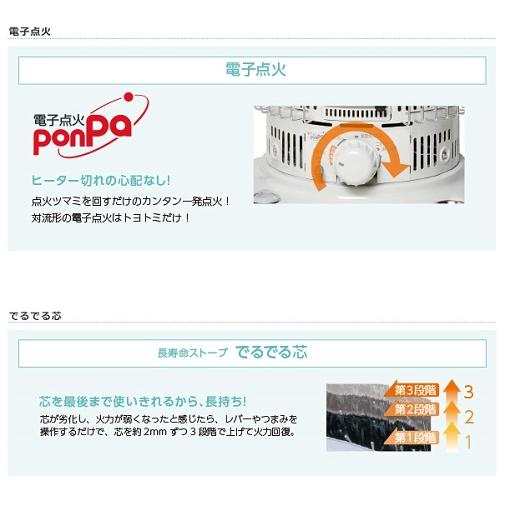Click the top orange upward arrow
The height and width of the screenshot is (505, 505).
pos(452,388)
